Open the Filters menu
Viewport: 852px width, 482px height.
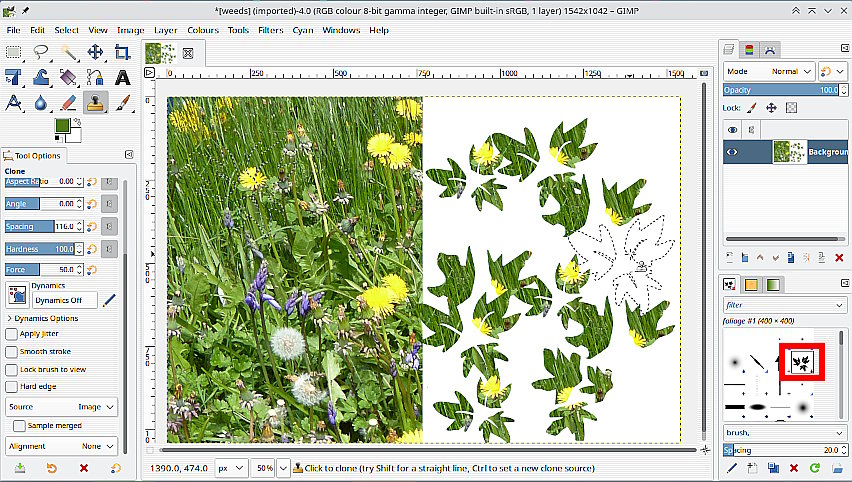(270, 30)
